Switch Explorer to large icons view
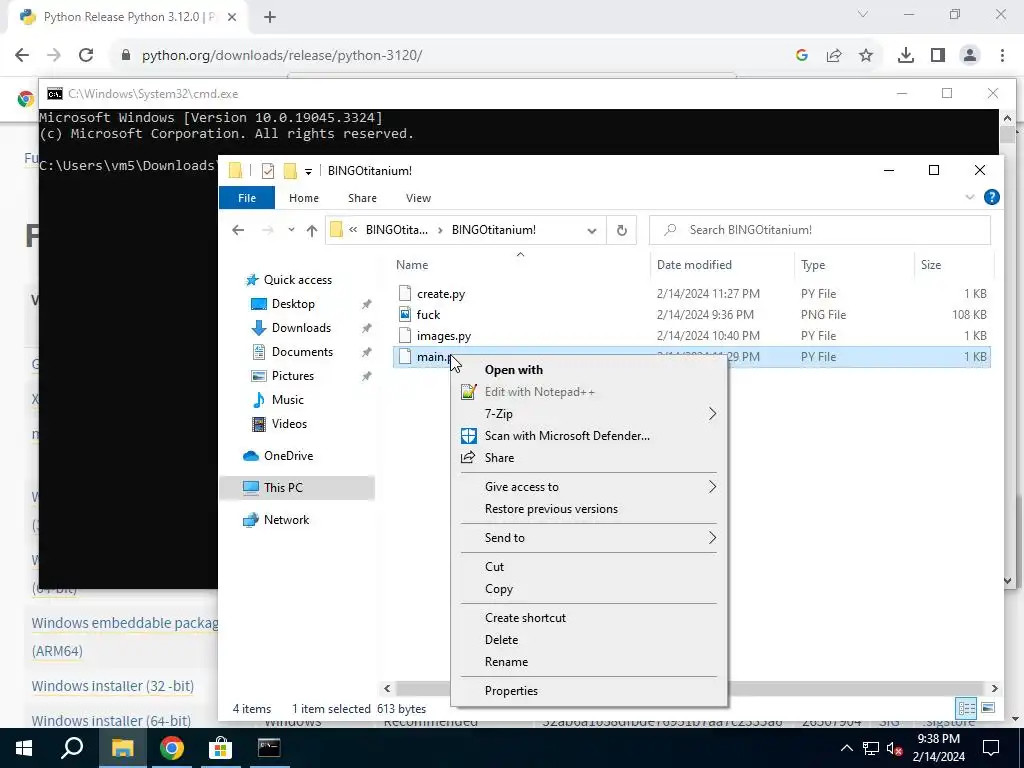 [988, 708]
